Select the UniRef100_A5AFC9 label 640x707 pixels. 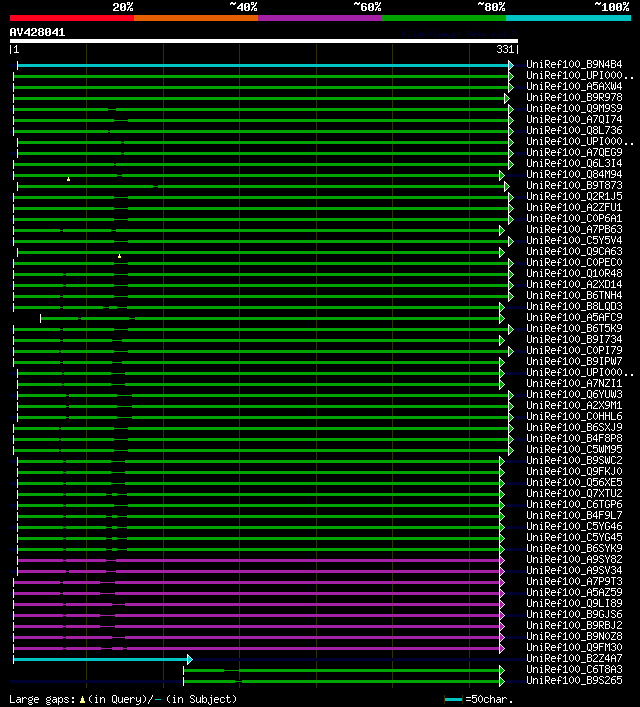(x=574, y=317)
